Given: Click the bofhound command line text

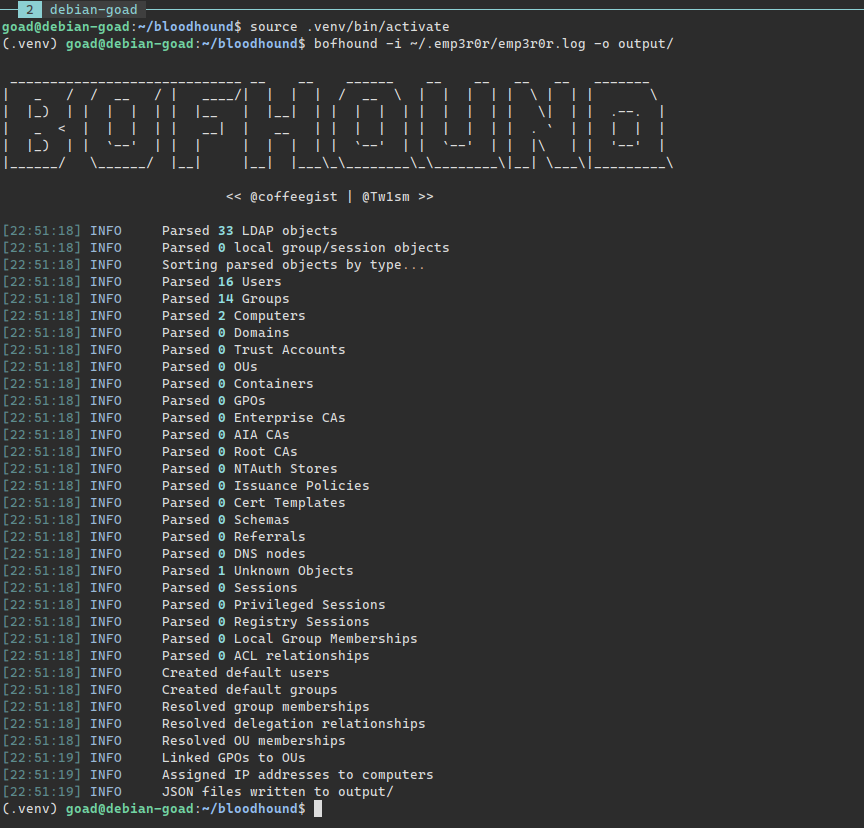Looking at the screenshot, I should coord(493,44).
